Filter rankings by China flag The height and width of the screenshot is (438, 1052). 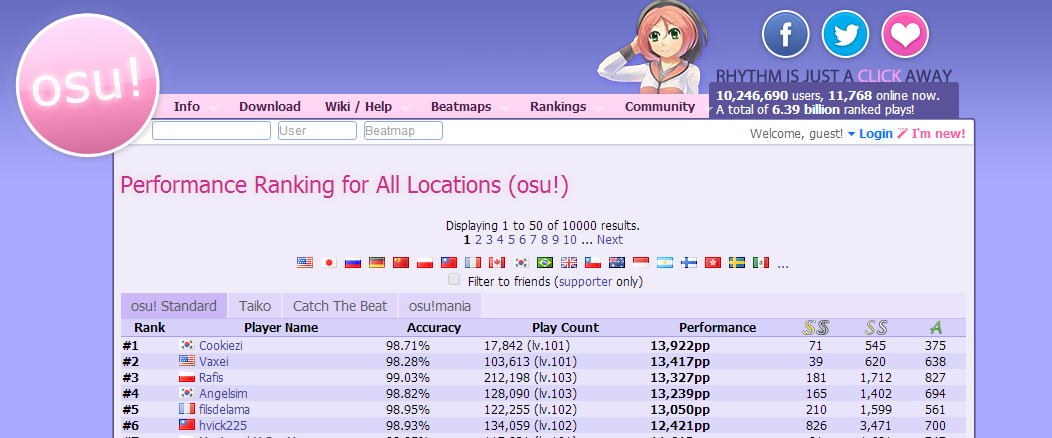[401, 263]
